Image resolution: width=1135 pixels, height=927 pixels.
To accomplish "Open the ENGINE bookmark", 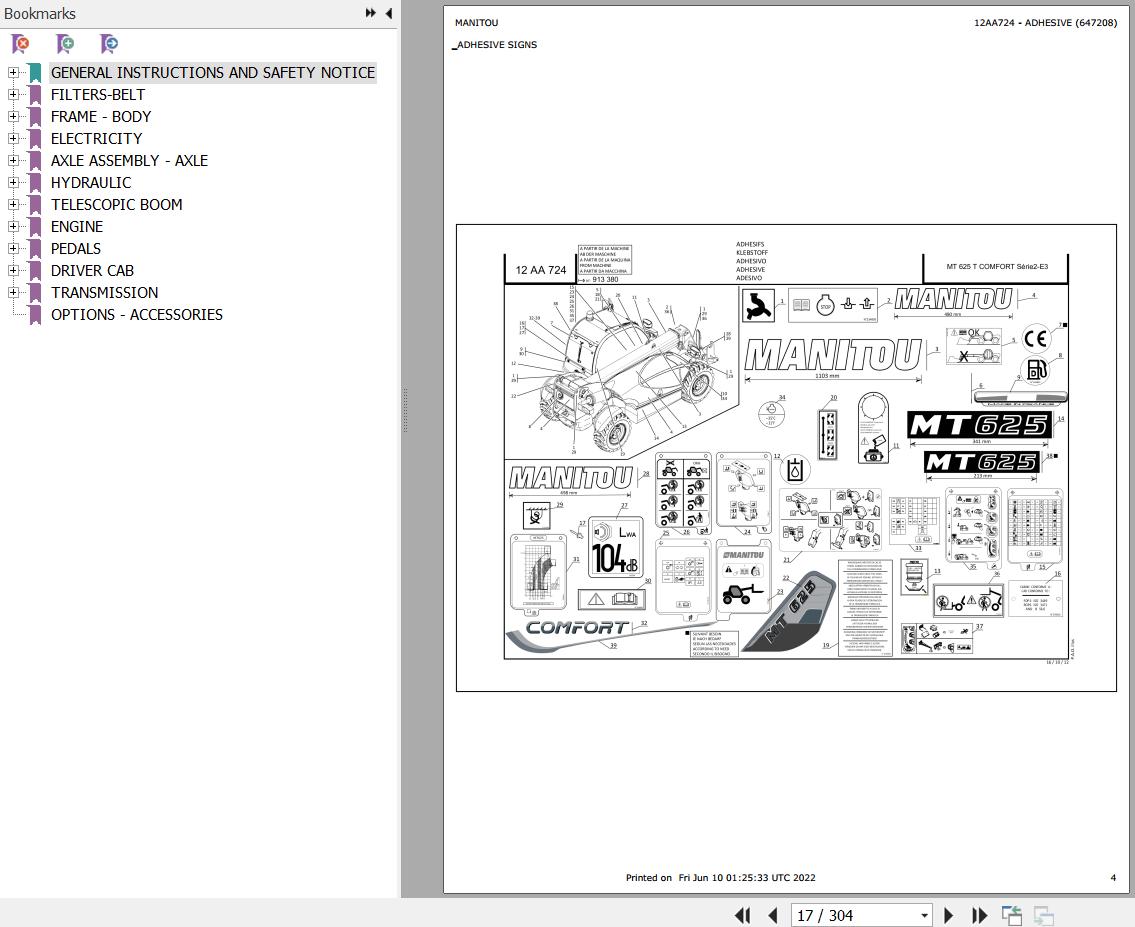I will coord(77,227).
